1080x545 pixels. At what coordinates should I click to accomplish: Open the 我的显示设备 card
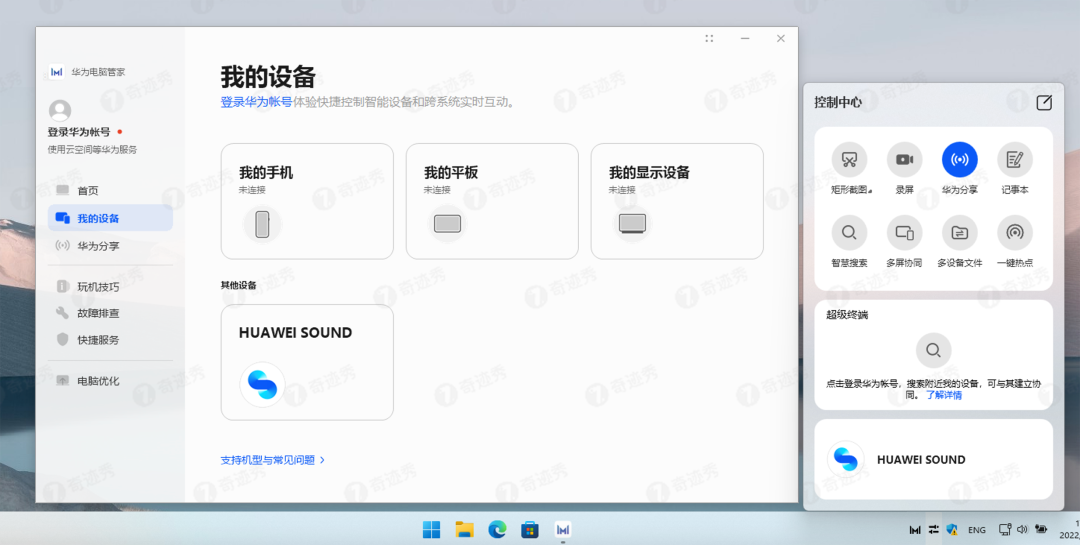(x=677, y=201)
